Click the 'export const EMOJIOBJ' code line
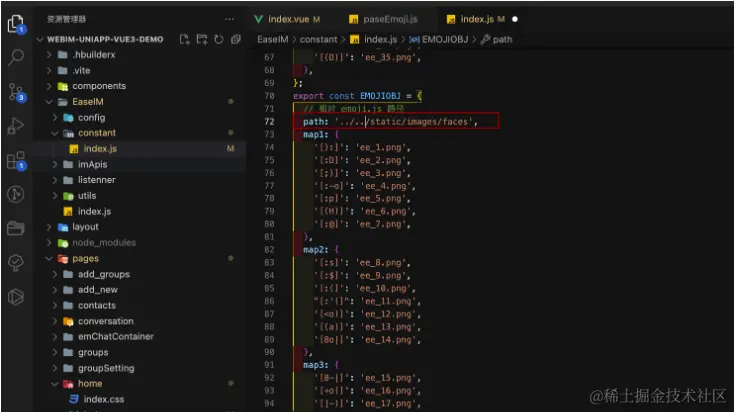 click(357, 96)
